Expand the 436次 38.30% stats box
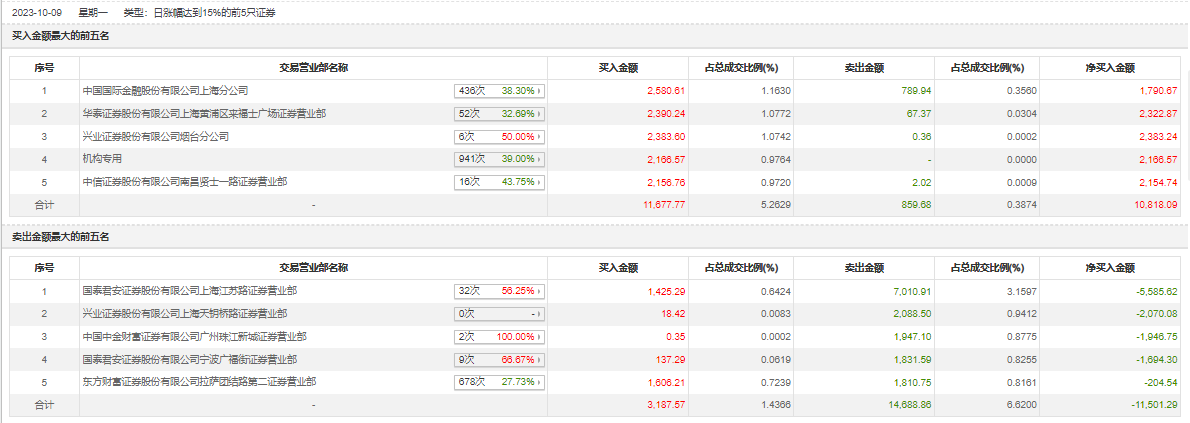The height and width of the screenshot is (423, 1190). pyautogui.click(x=500, y=90)
